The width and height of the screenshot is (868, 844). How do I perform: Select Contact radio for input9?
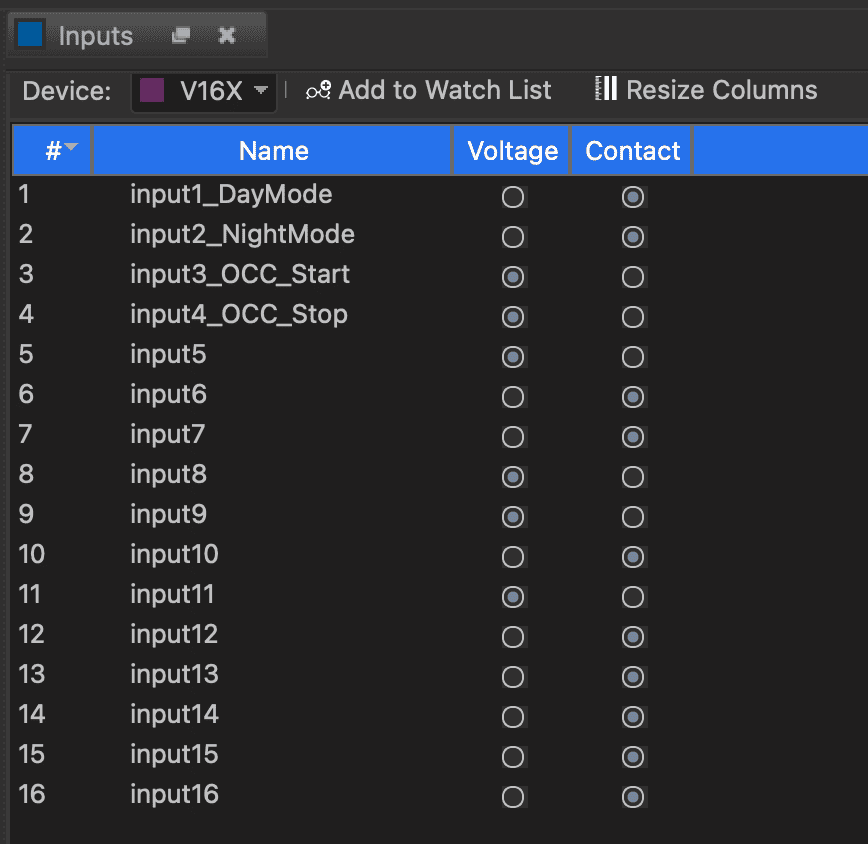point(632,517)
